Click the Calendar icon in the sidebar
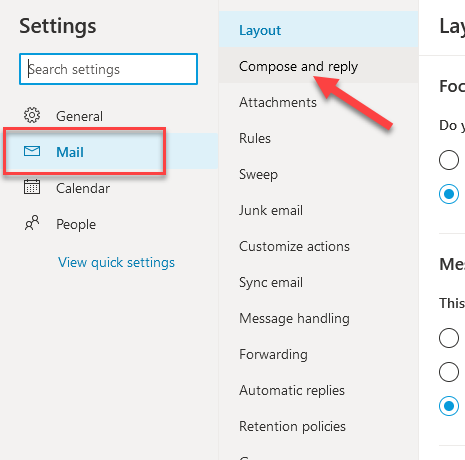 click(x=32, y=187)
